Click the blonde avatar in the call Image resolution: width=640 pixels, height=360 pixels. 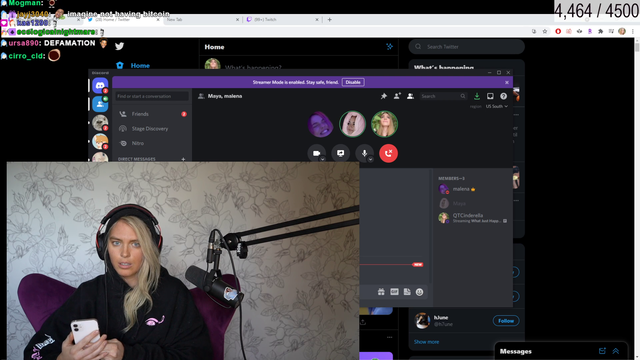pos(384,124)
